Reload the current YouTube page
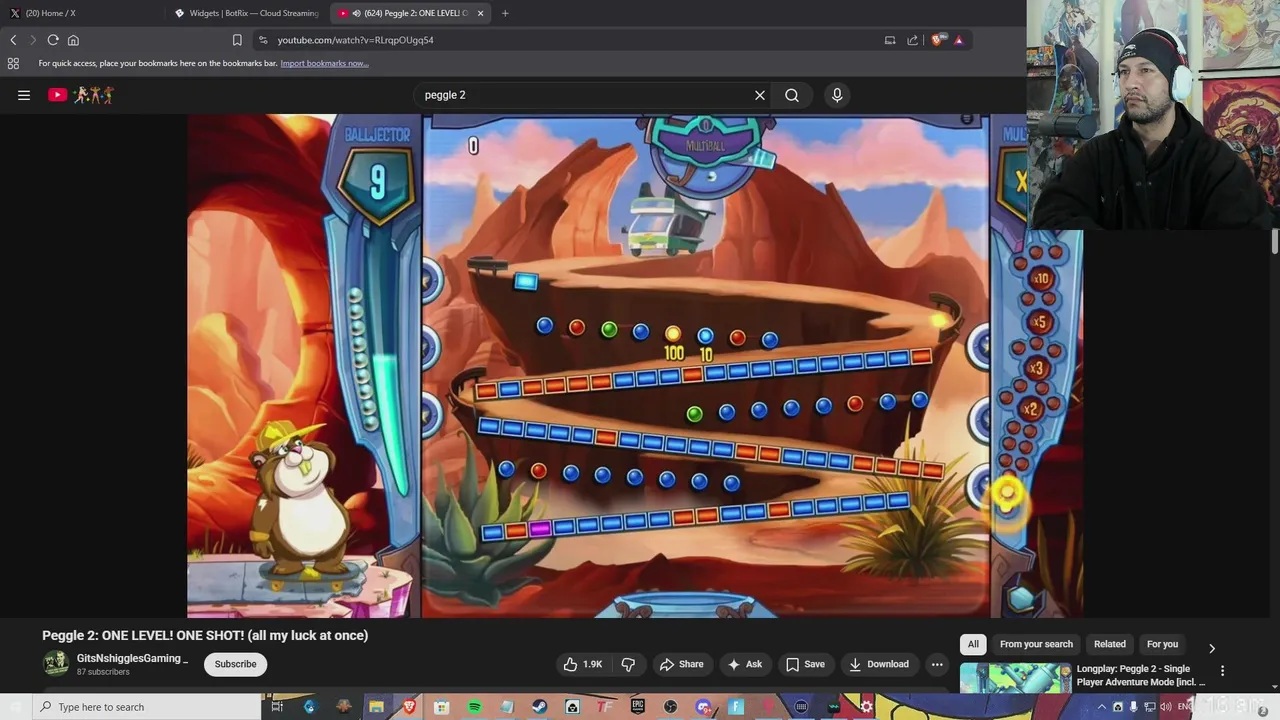The image size is (1280, 720). 53,40
